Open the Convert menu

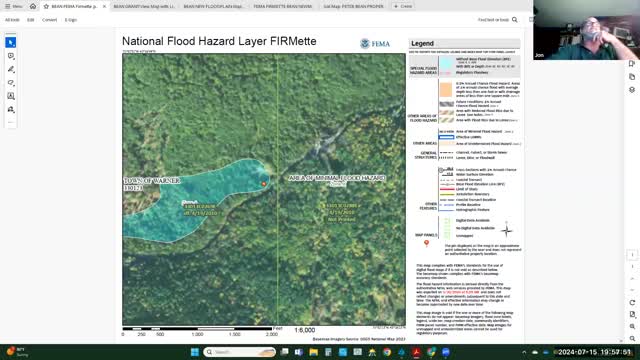point(49,20)
